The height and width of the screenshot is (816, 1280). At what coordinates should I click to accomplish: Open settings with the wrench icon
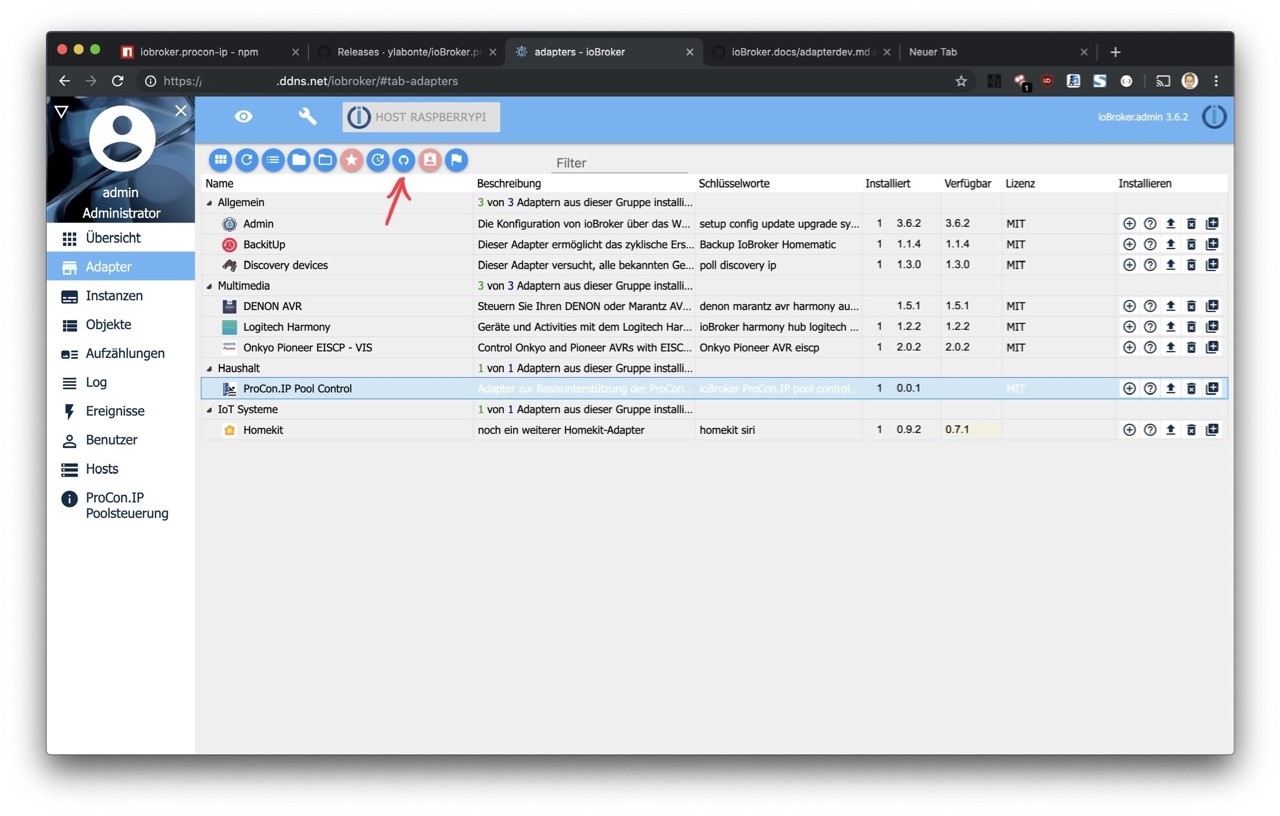pos(307,117)
